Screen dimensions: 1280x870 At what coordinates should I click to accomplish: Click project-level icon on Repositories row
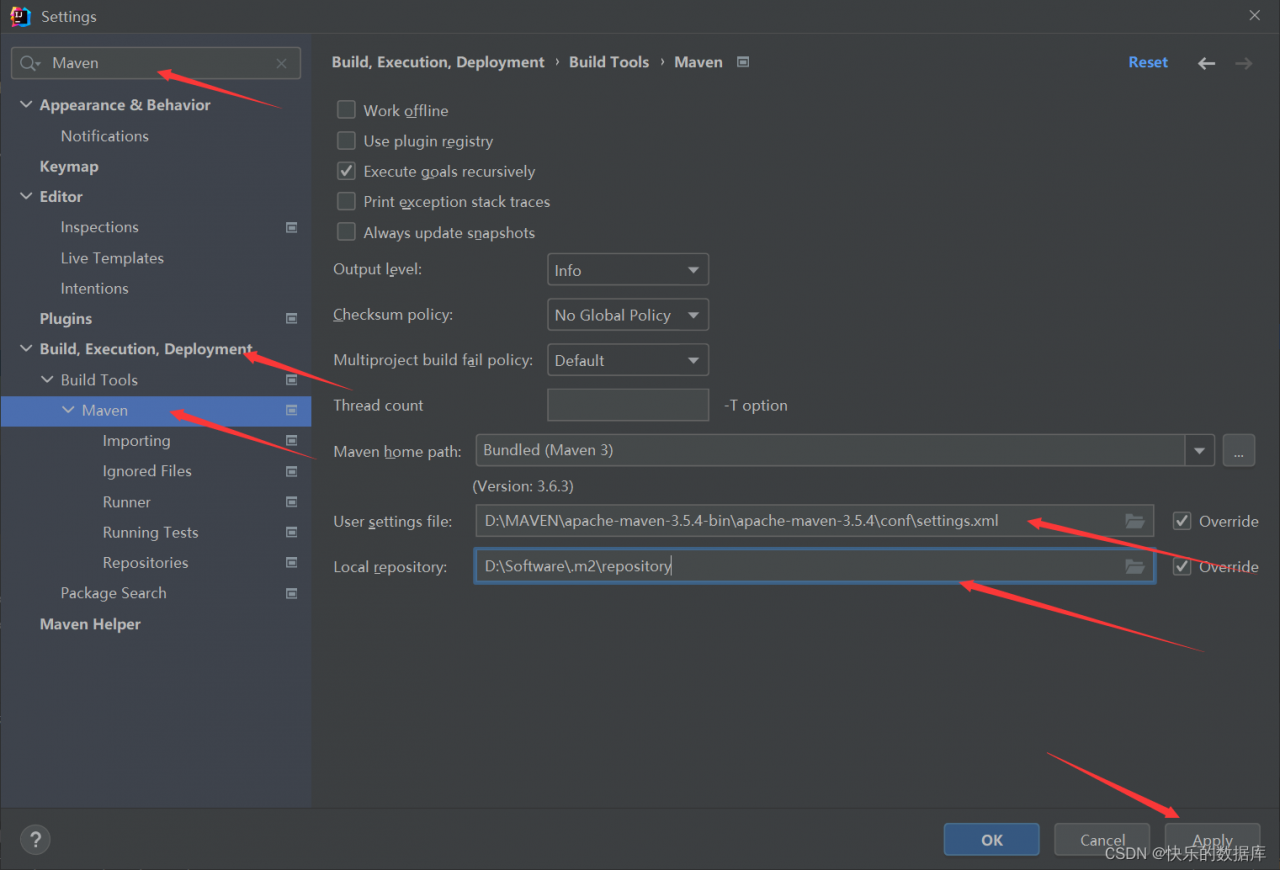click(291, 562)
